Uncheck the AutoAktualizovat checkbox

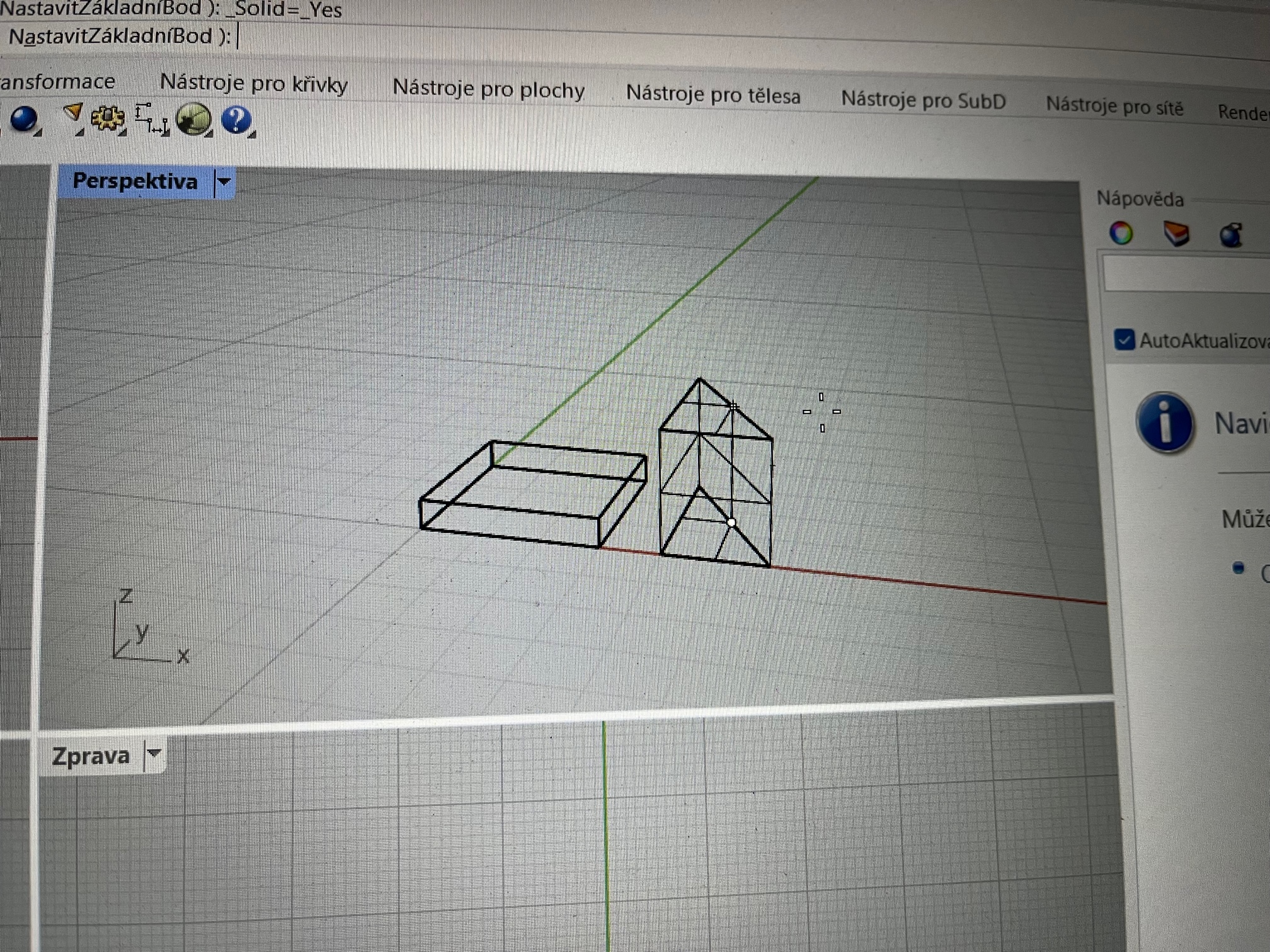(1123, 339)
